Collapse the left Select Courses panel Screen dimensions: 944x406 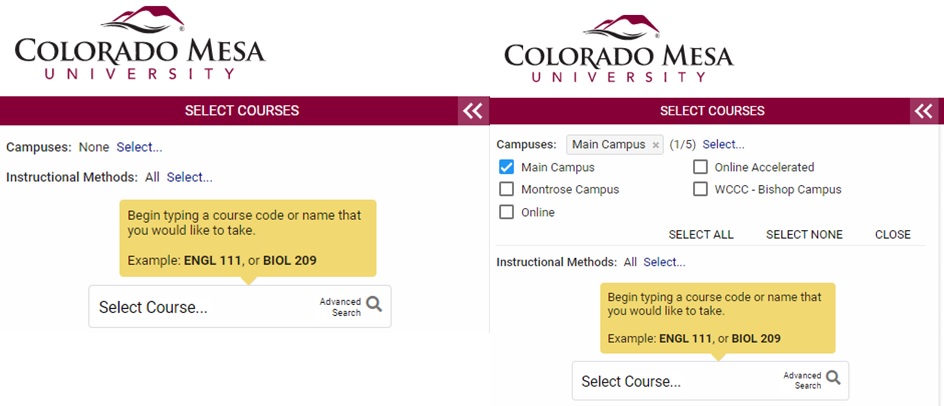472,111
